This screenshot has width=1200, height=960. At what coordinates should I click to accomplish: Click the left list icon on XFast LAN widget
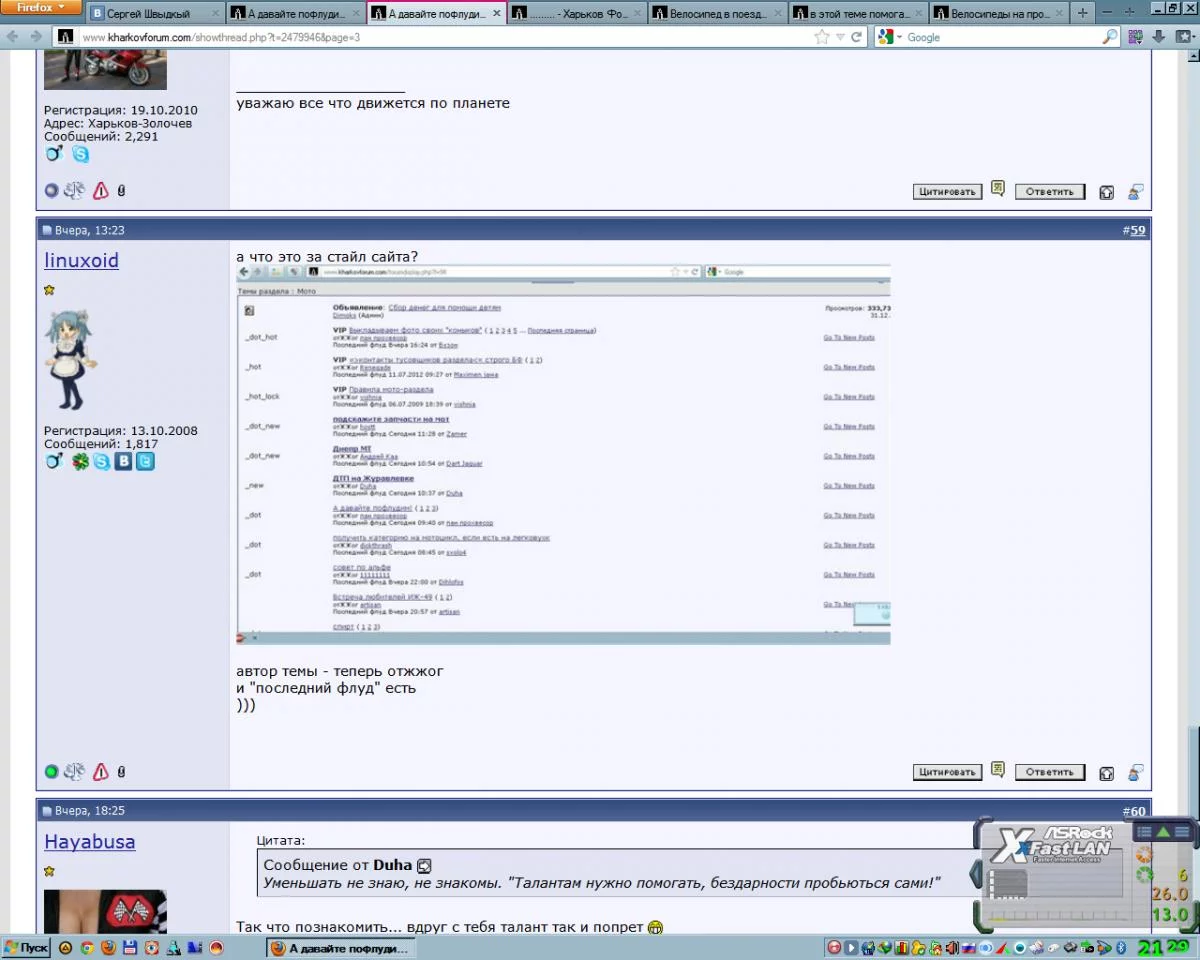click(x=1145, y=832)
